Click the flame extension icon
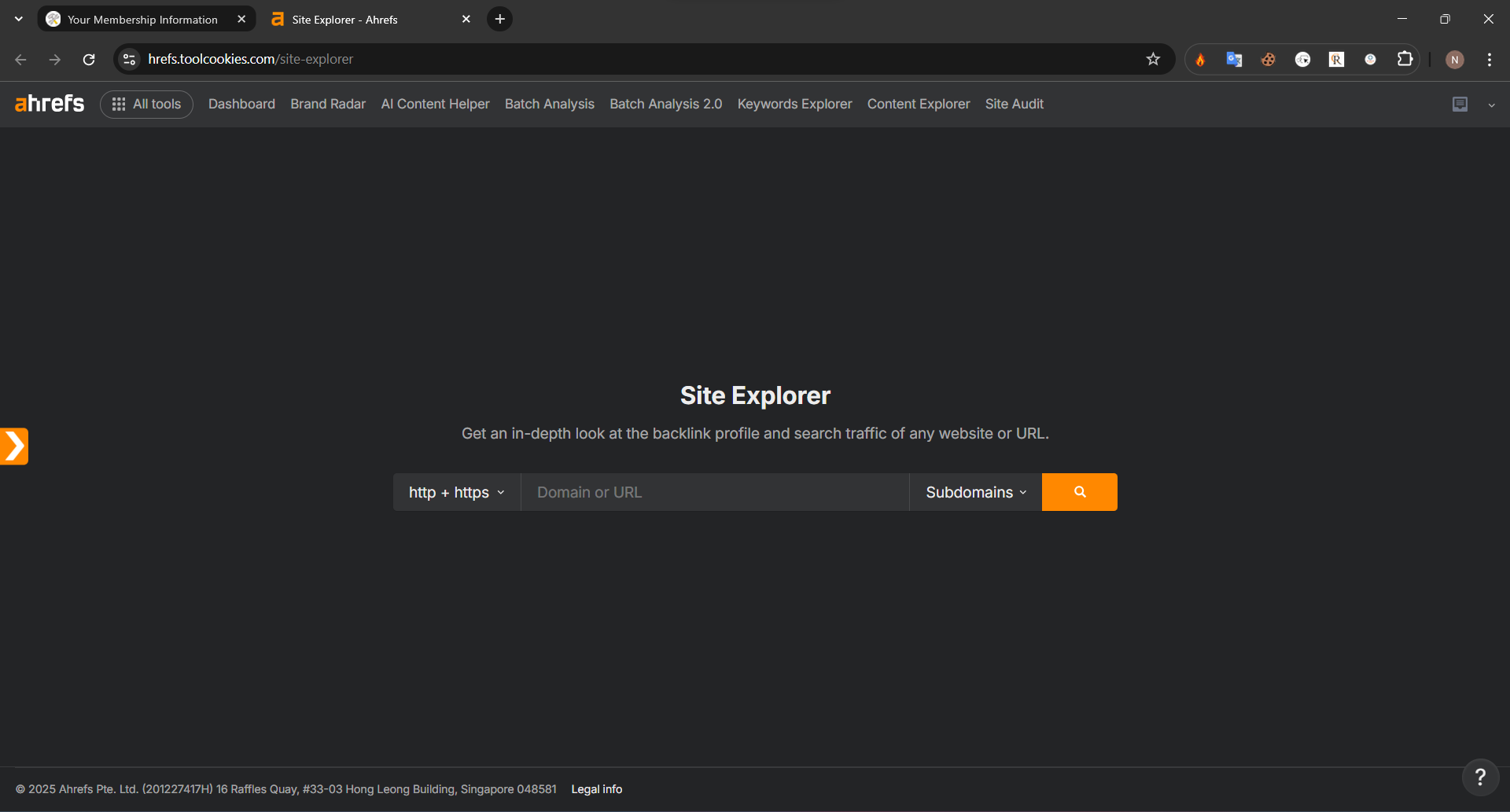1510x812 pixels. pos(1200,59)
